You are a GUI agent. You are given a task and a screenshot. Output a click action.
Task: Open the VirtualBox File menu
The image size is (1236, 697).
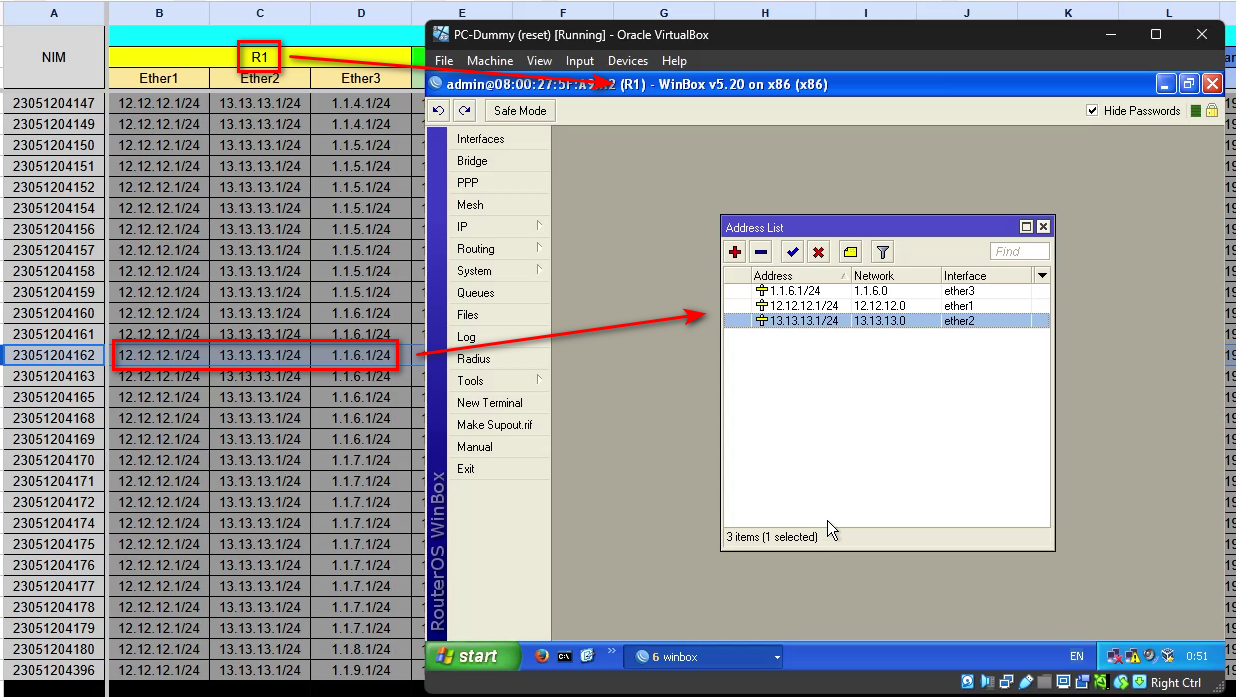444,61
